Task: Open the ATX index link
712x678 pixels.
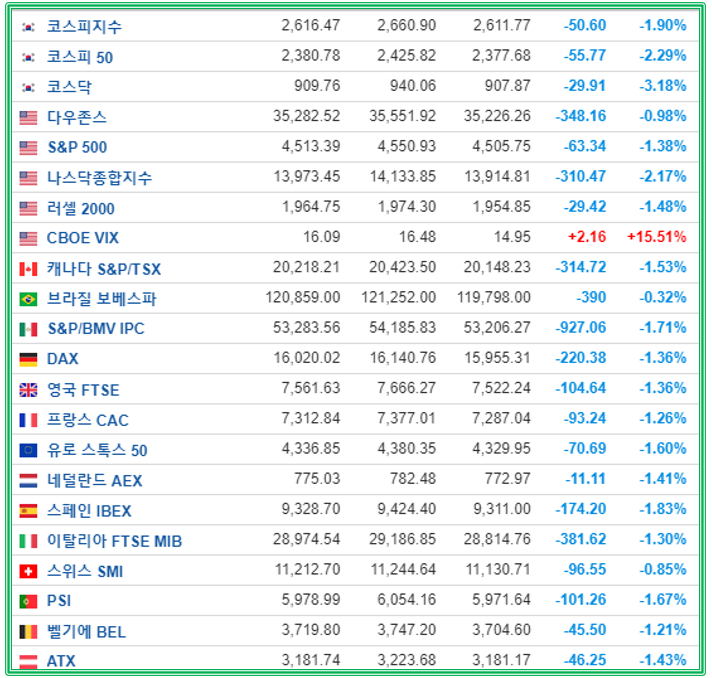Action: 61,661
